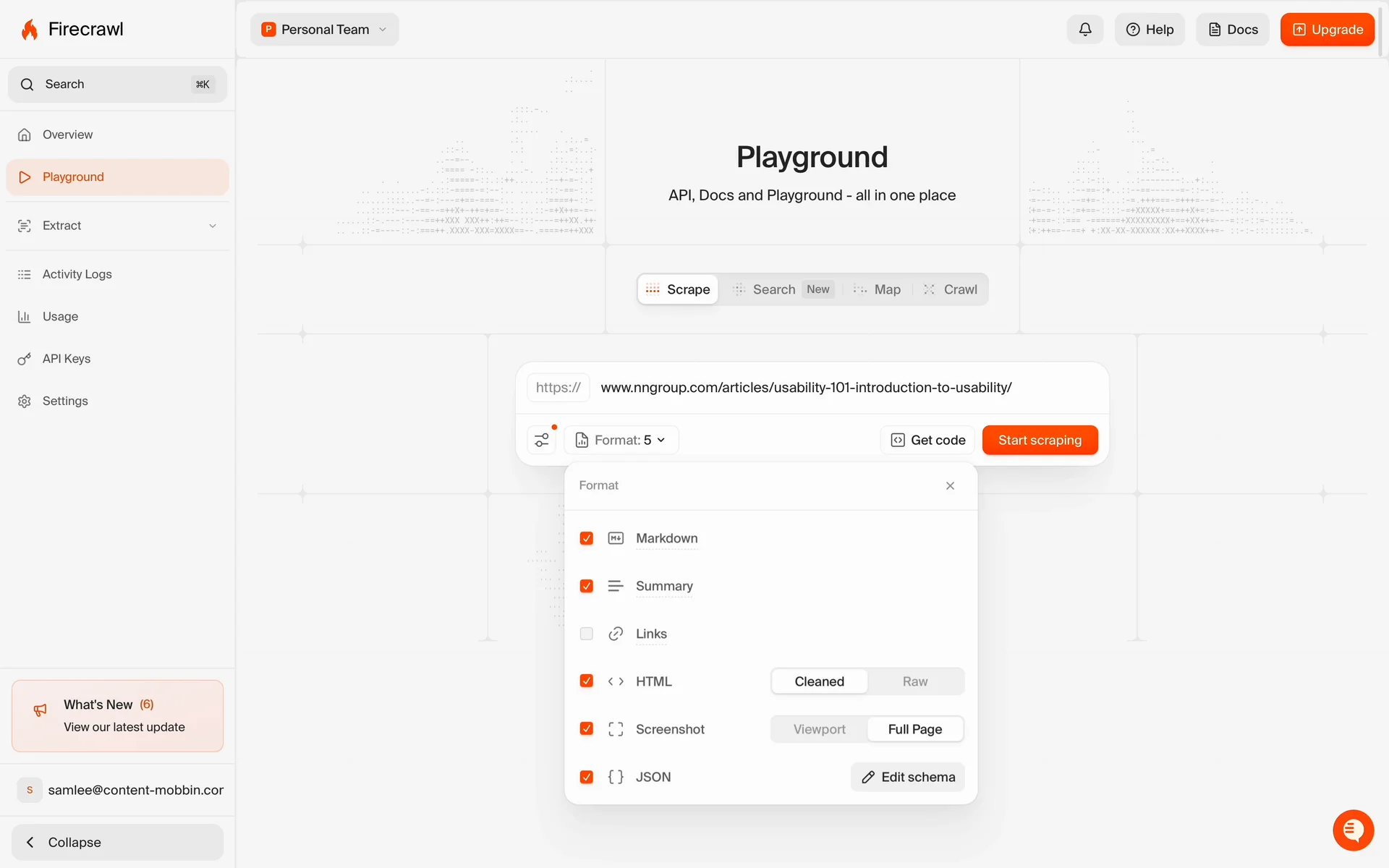Uncheck the Markdown format checkbox
Viewport: 1389px width, 868px height.
click(x=587, y=538)
